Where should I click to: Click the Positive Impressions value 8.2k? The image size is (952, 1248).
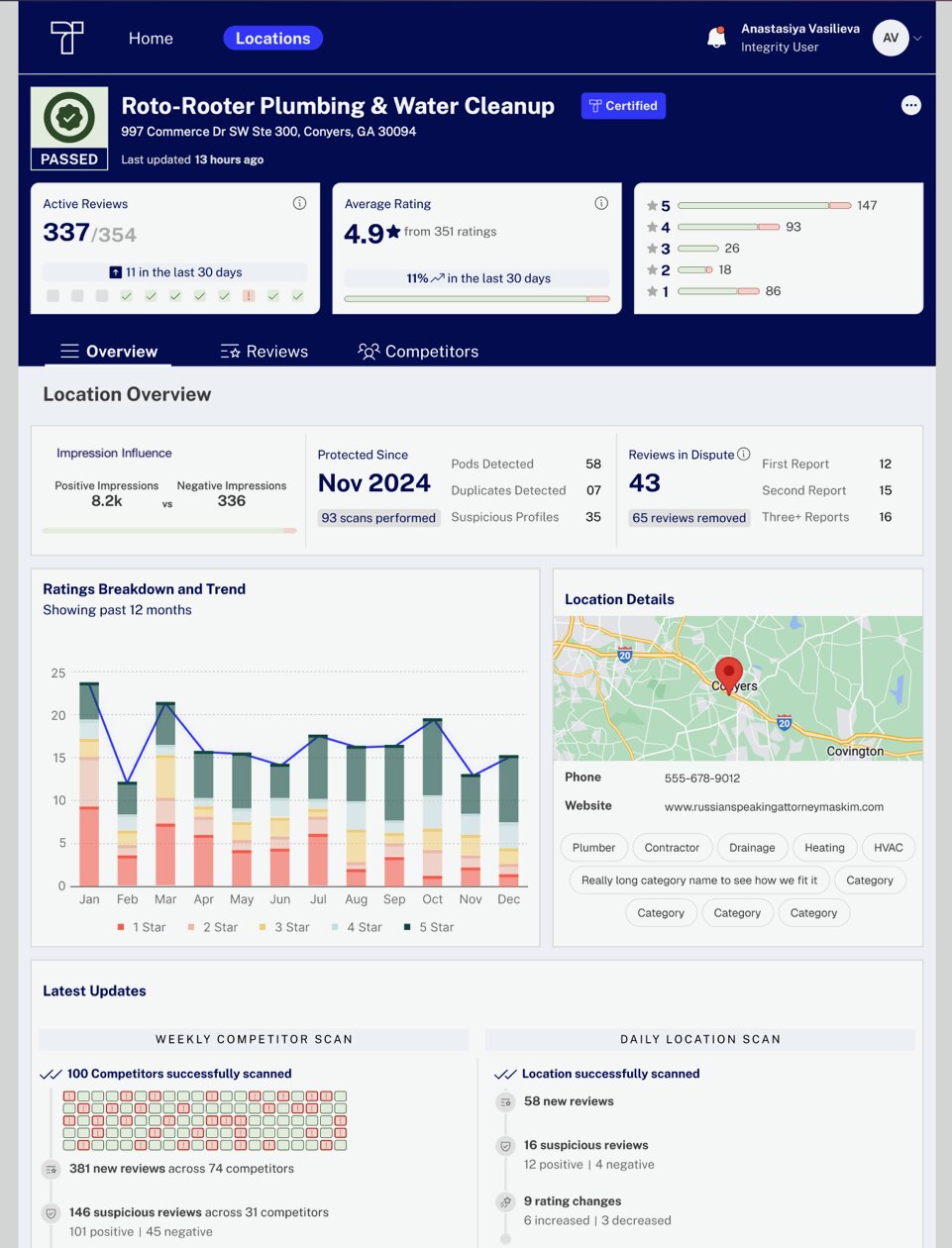click(x=107, y=501)
